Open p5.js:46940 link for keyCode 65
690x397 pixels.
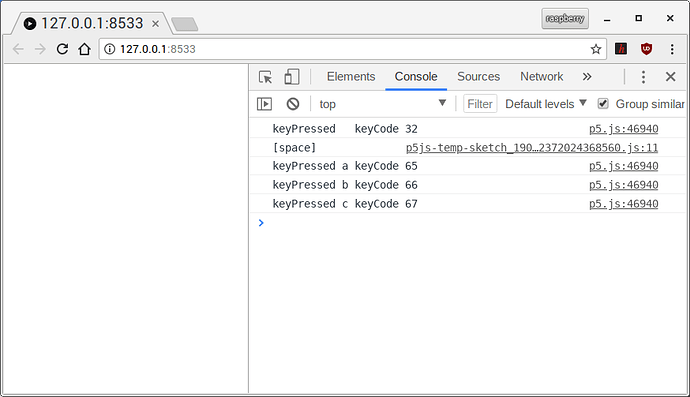pyautogui.click(x=624, y=166)
